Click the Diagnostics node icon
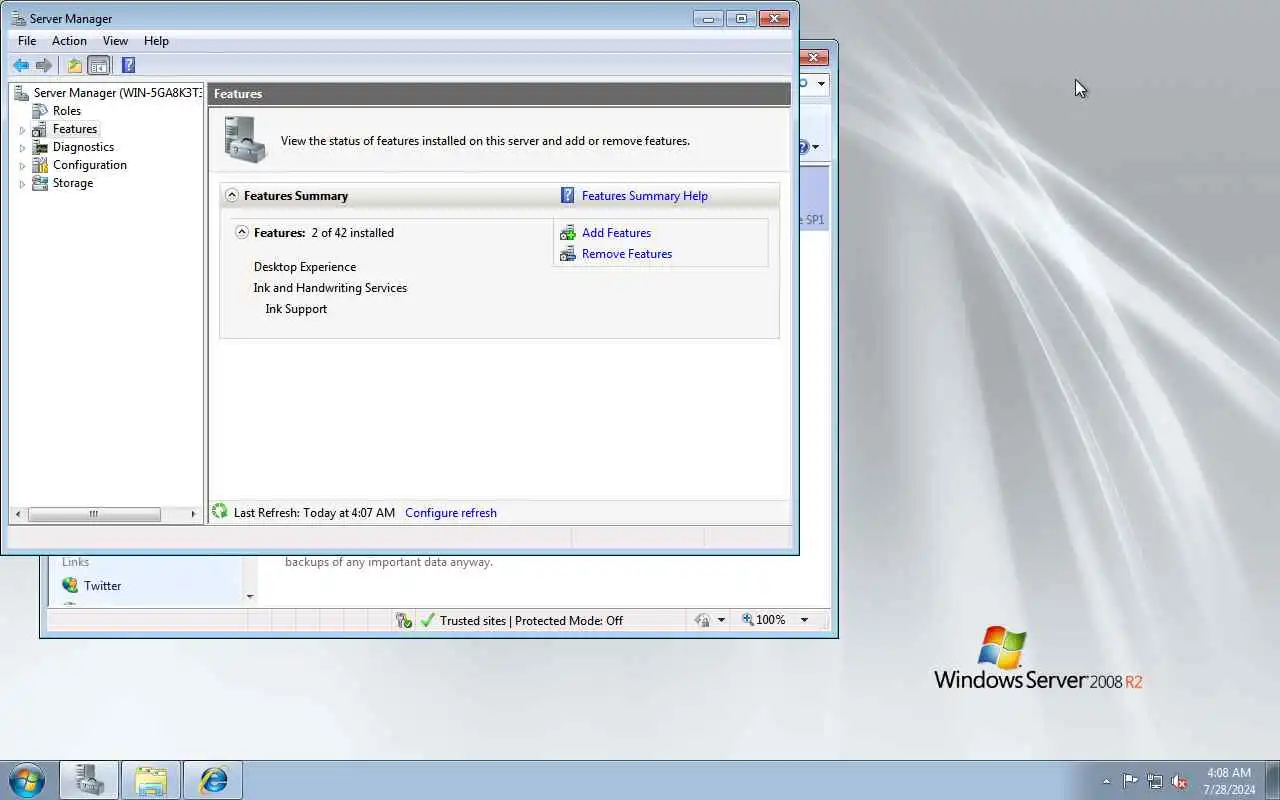This screenshot has height=800, width=1280. pos(40,147)
